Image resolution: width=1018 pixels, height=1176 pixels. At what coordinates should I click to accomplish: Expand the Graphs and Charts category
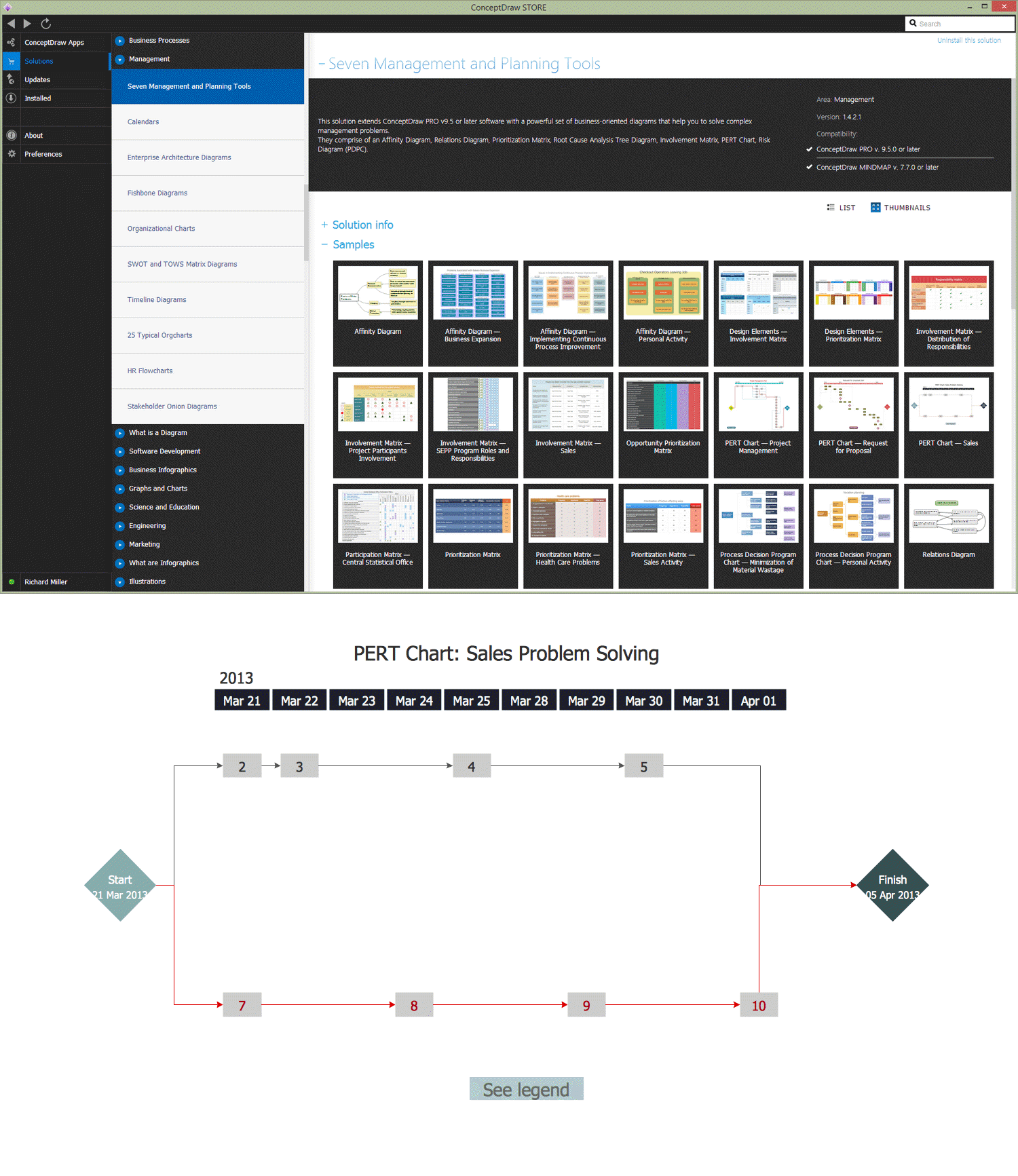click(119, 489)
